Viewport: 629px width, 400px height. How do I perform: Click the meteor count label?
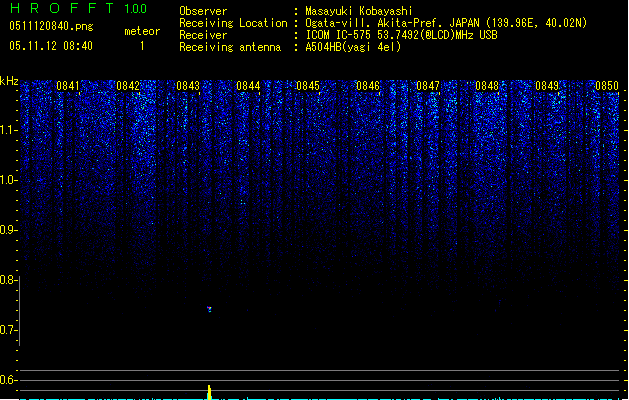pos(142,31)
